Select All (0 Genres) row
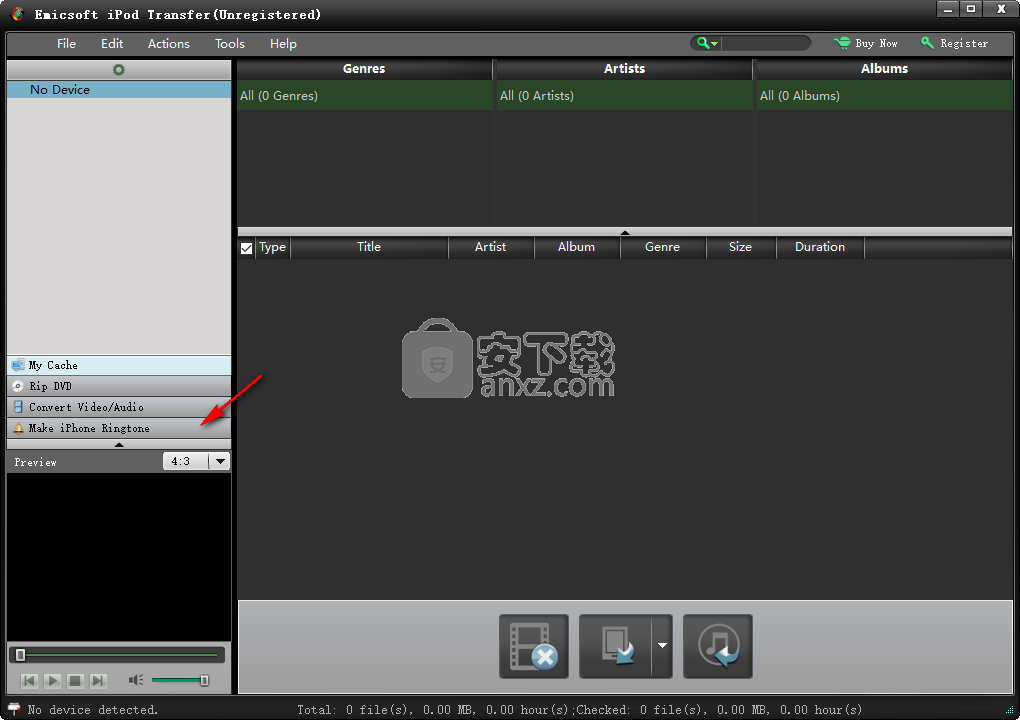 [x=365, y=96]
